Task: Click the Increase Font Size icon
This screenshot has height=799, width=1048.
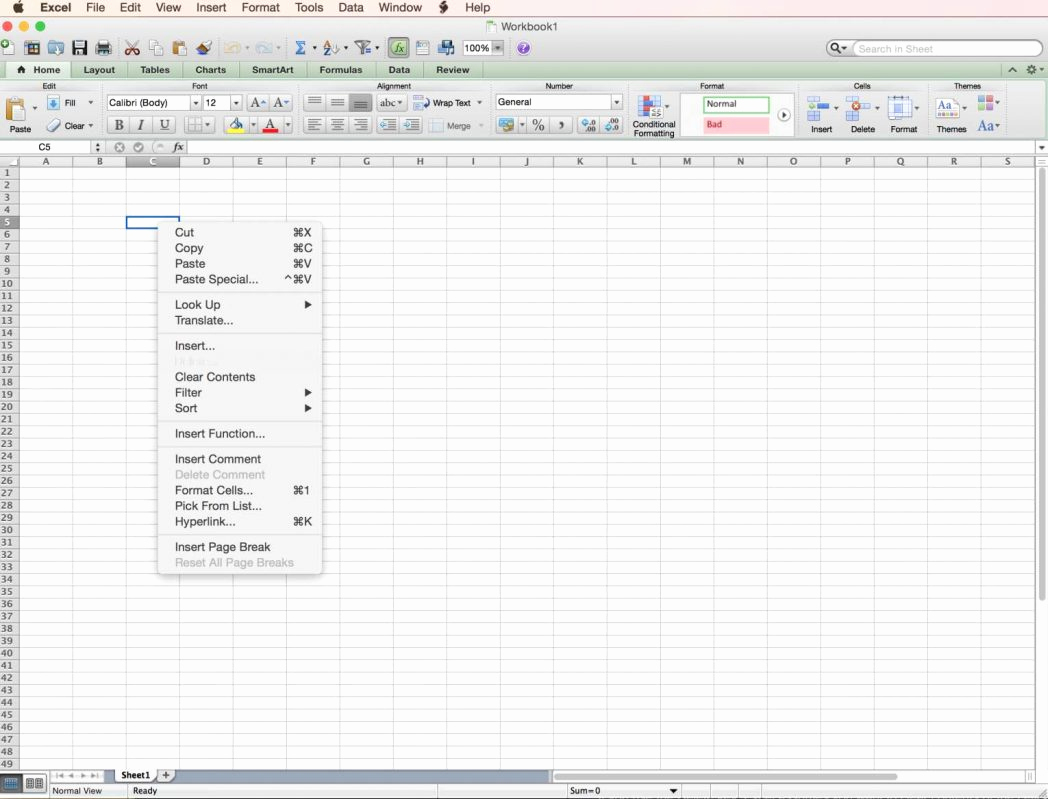Action: [257, 103]
